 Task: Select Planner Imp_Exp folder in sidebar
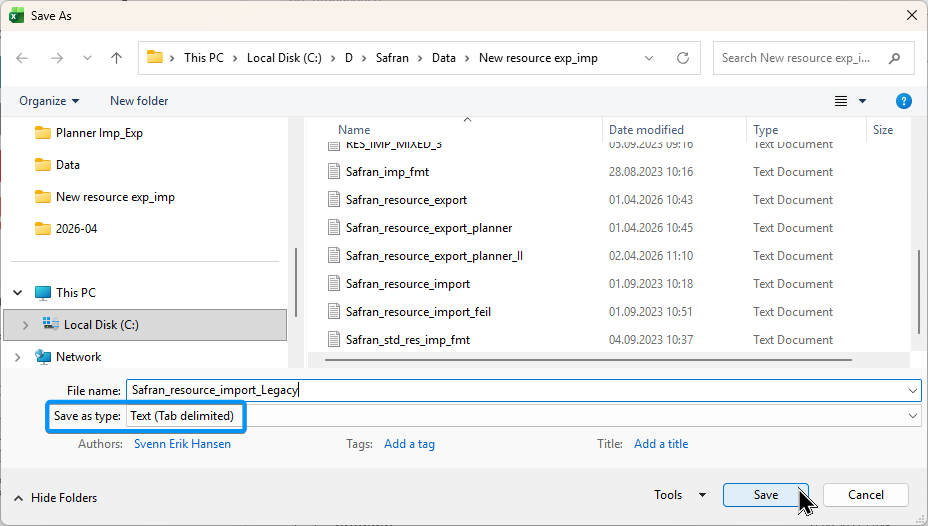(99, 133)
